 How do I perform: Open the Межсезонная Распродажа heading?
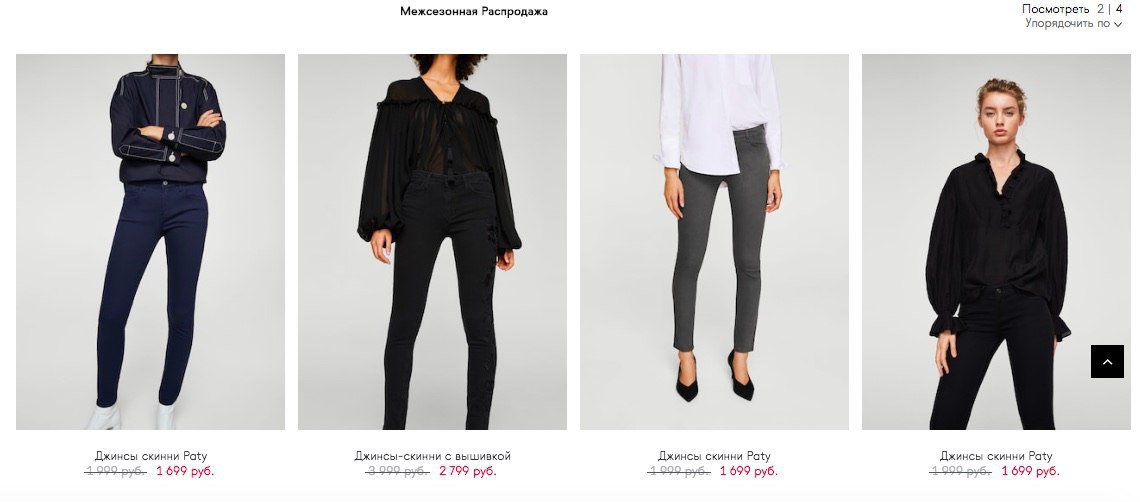(x=473, y=11)
